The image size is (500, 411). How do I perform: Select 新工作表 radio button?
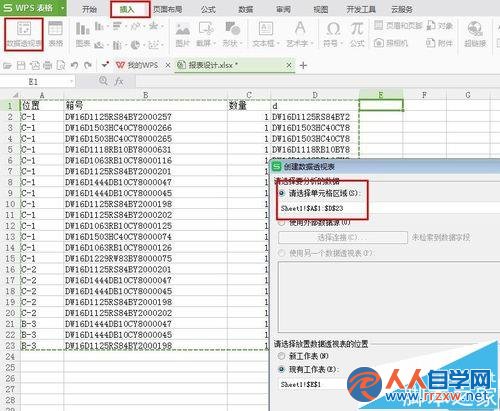(x=282, y=356)
